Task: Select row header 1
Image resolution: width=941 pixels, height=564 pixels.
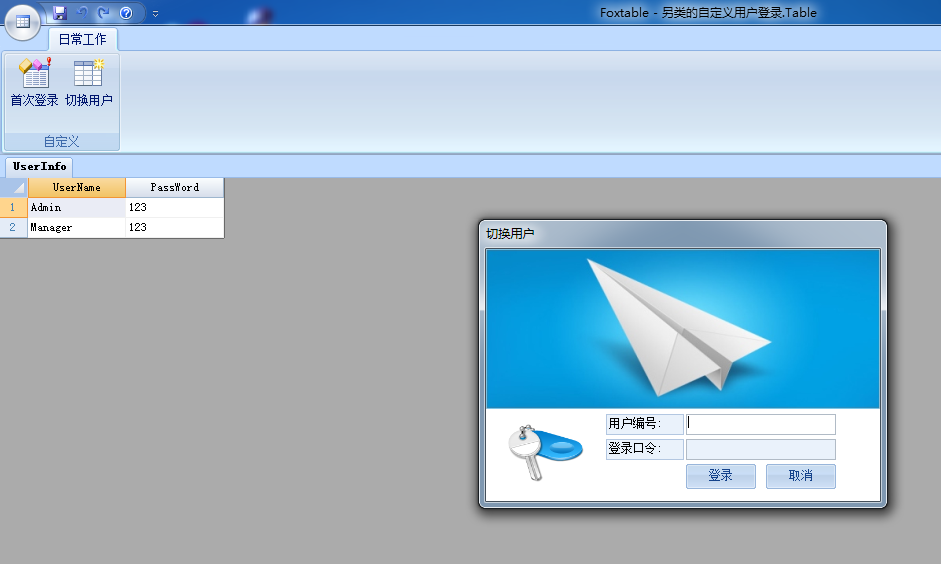Action: click(x=13, y=207)
